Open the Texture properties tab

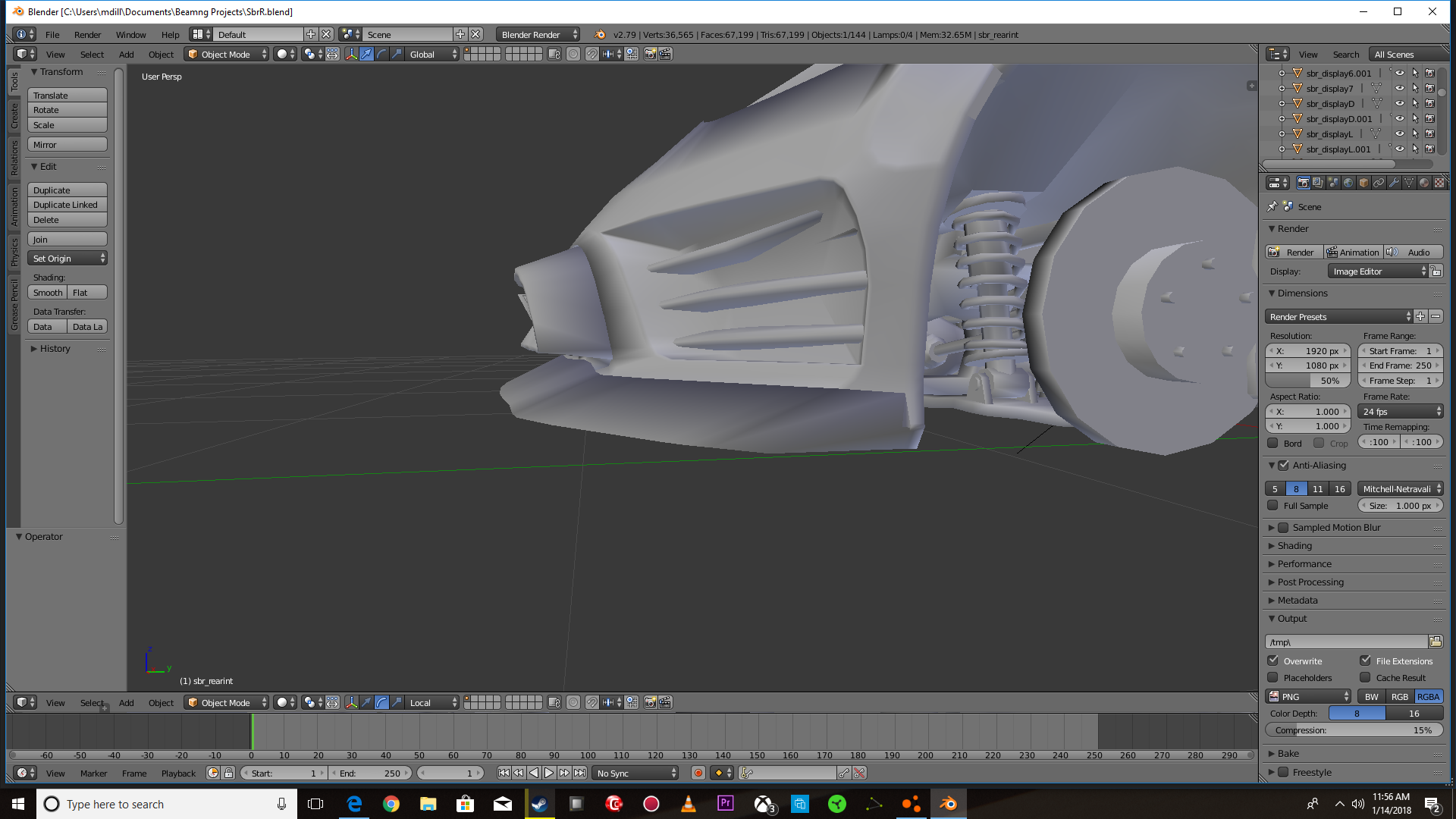1439,183
